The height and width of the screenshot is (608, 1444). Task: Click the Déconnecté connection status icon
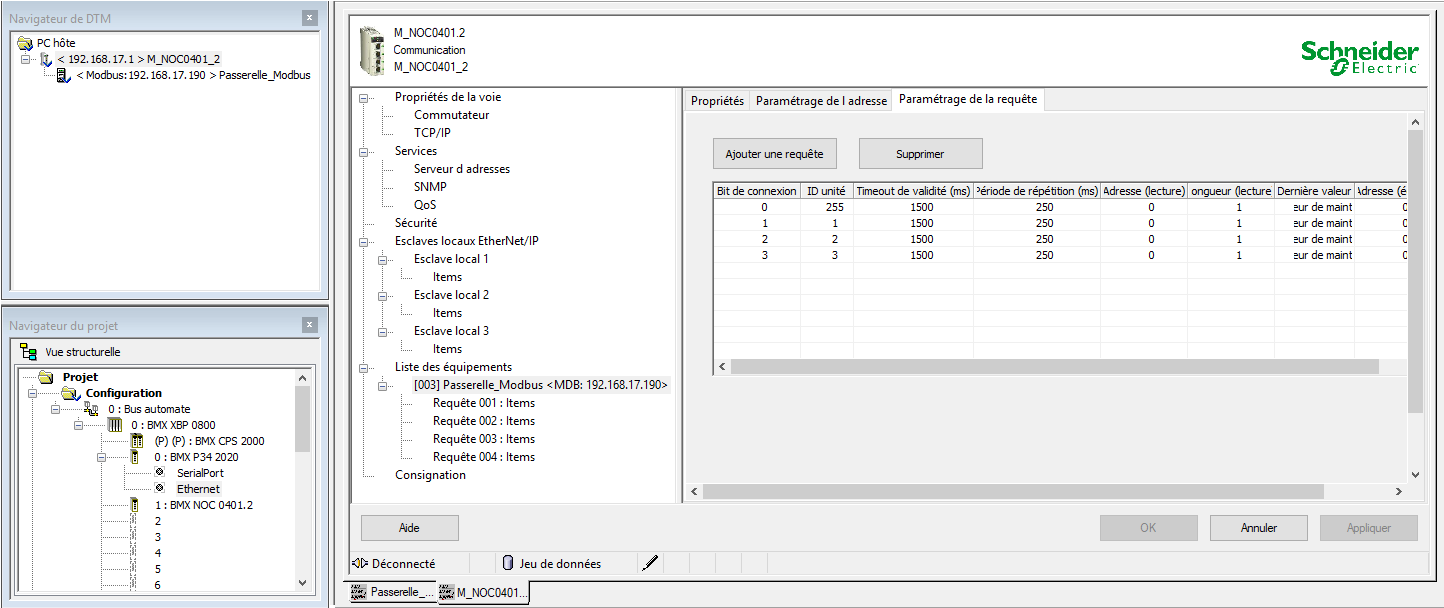pos(360,563)
